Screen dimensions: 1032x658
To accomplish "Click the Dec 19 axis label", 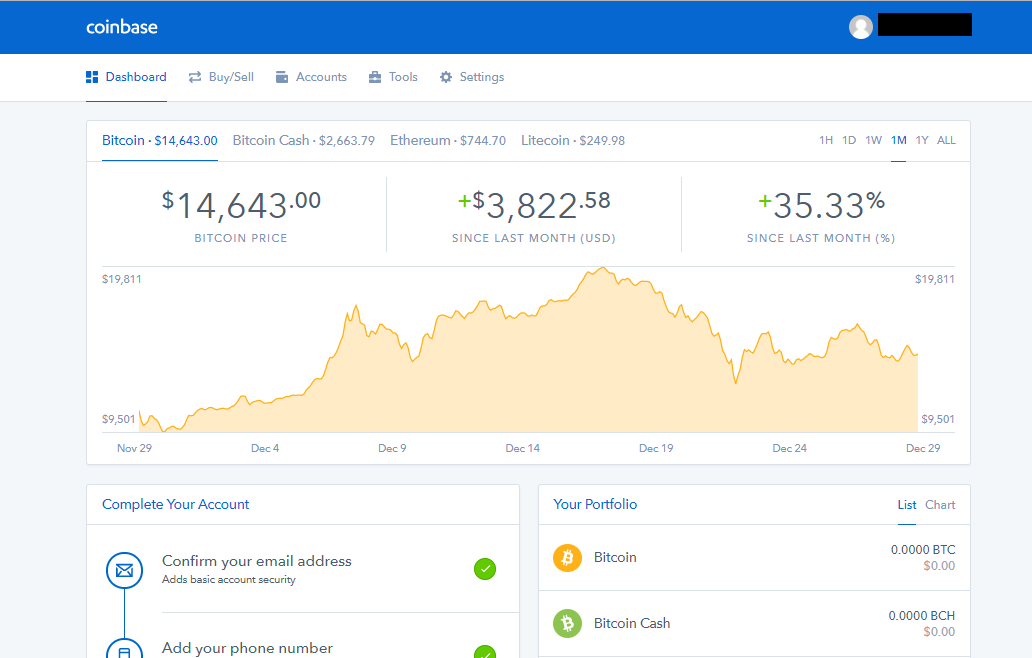I will 656,448.
